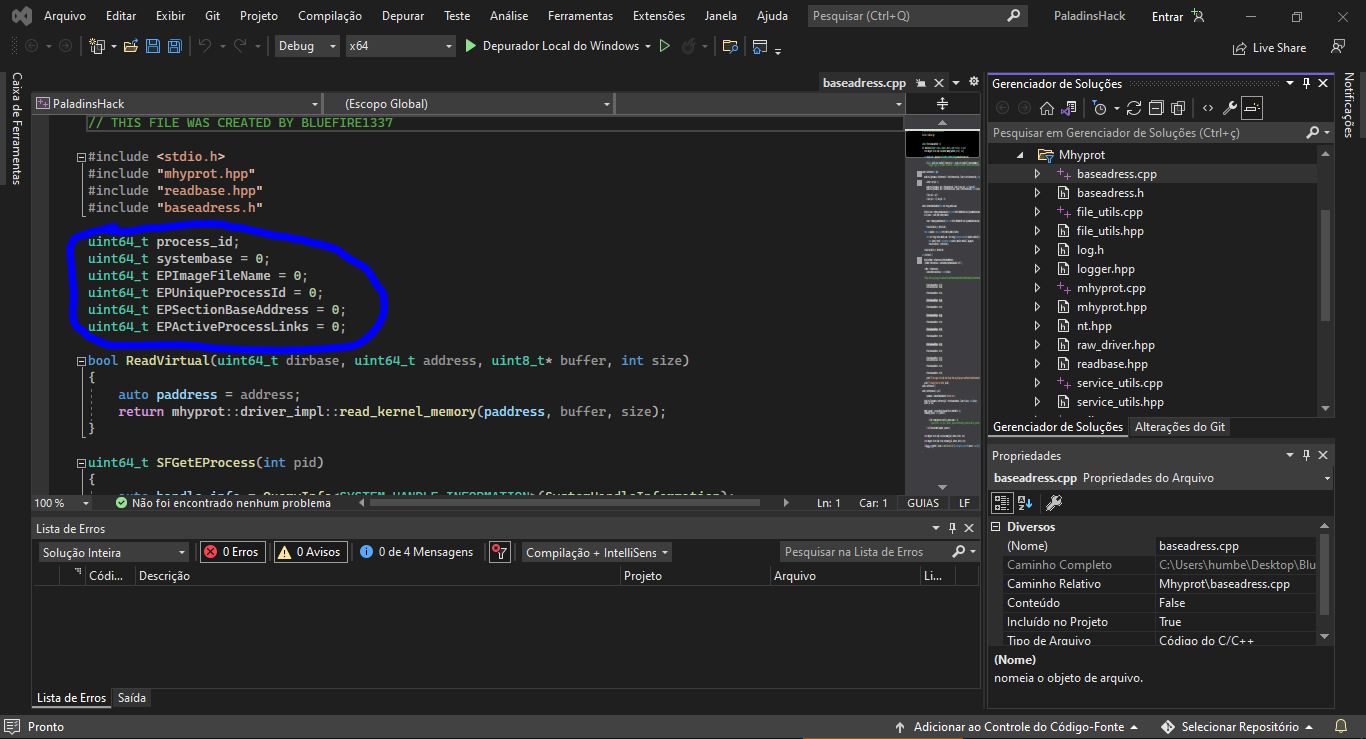Open Notificações side panel
The height and width of the screenshot is (739, 1366).
[1348, 104]
